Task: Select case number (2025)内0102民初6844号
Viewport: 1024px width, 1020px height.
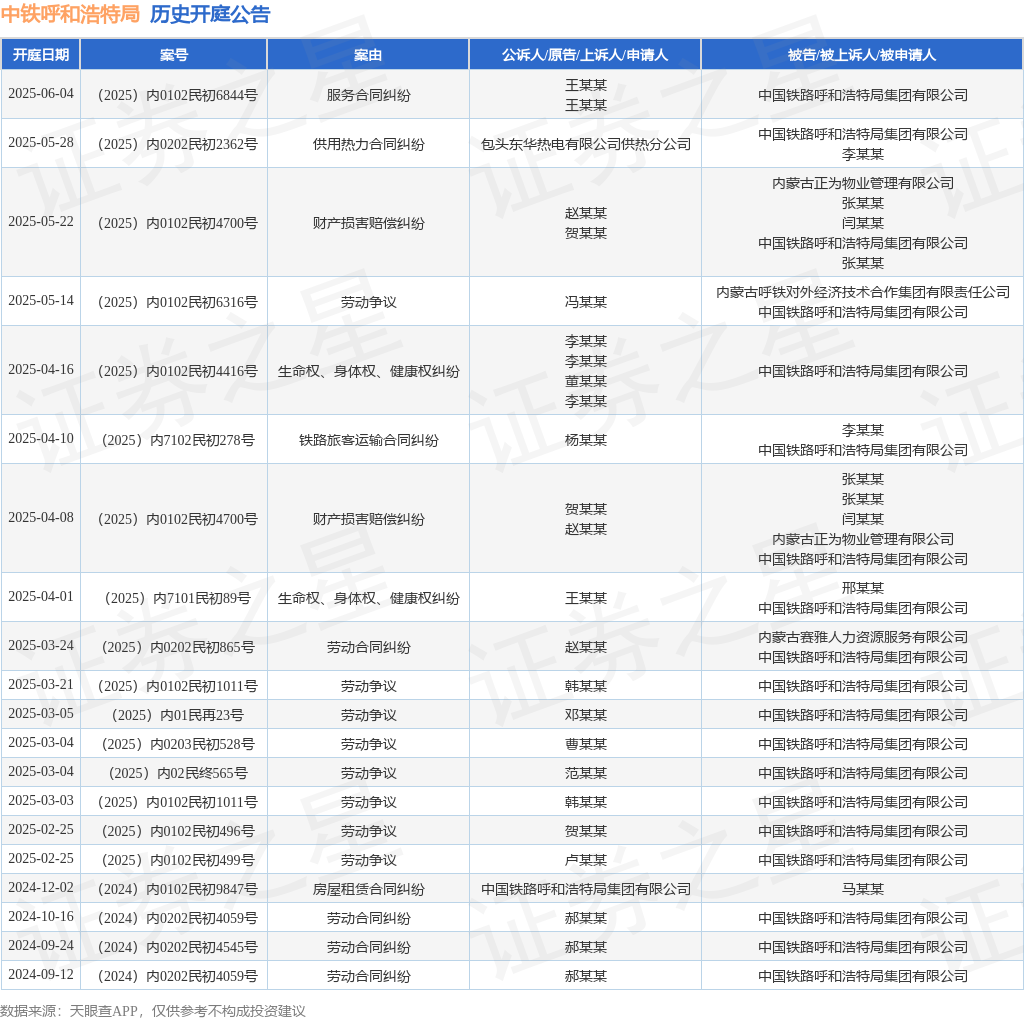Action: [177, 95]
